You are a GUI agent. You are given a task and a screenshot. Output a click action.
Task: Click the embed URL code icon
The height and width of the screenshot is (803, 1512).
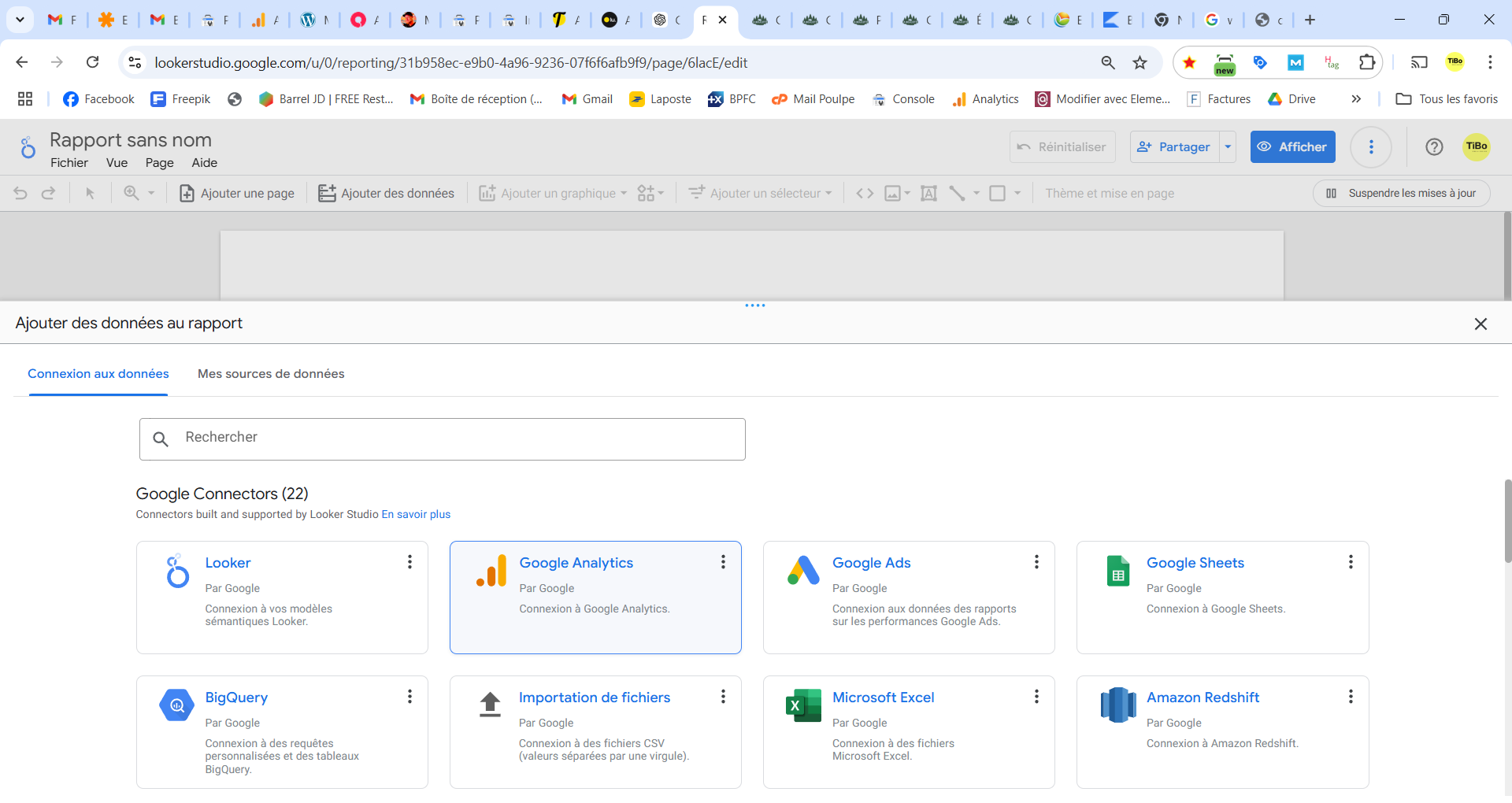pos(865,194)
